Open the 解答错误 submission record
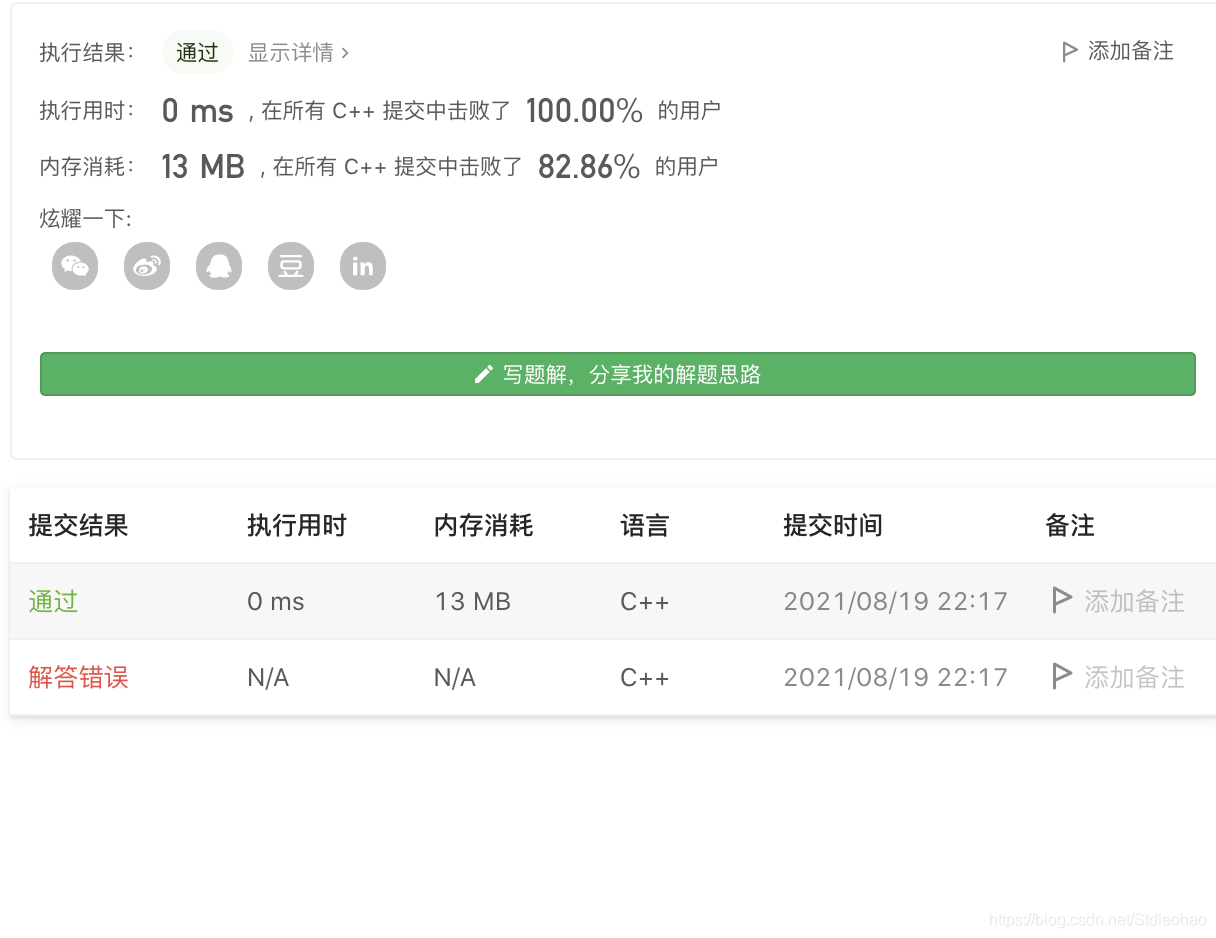1216x938 pixels. coord(78,677)
